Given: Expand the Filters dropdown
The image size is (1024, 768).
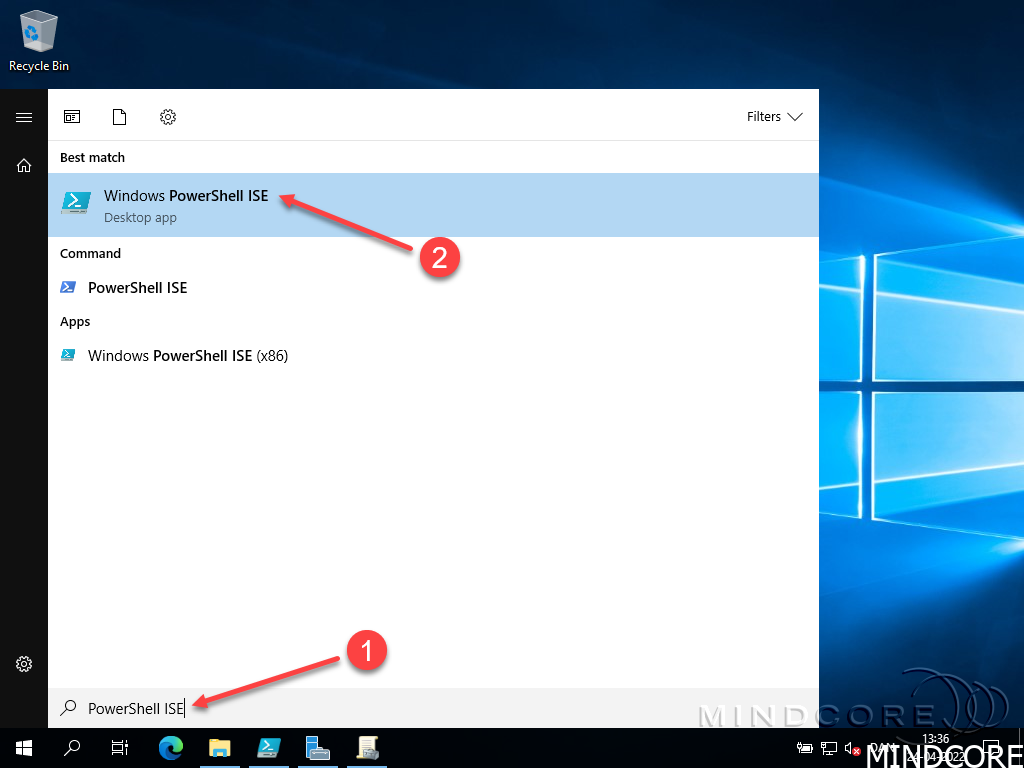Looking at the screenshot, I should (775, 117).
